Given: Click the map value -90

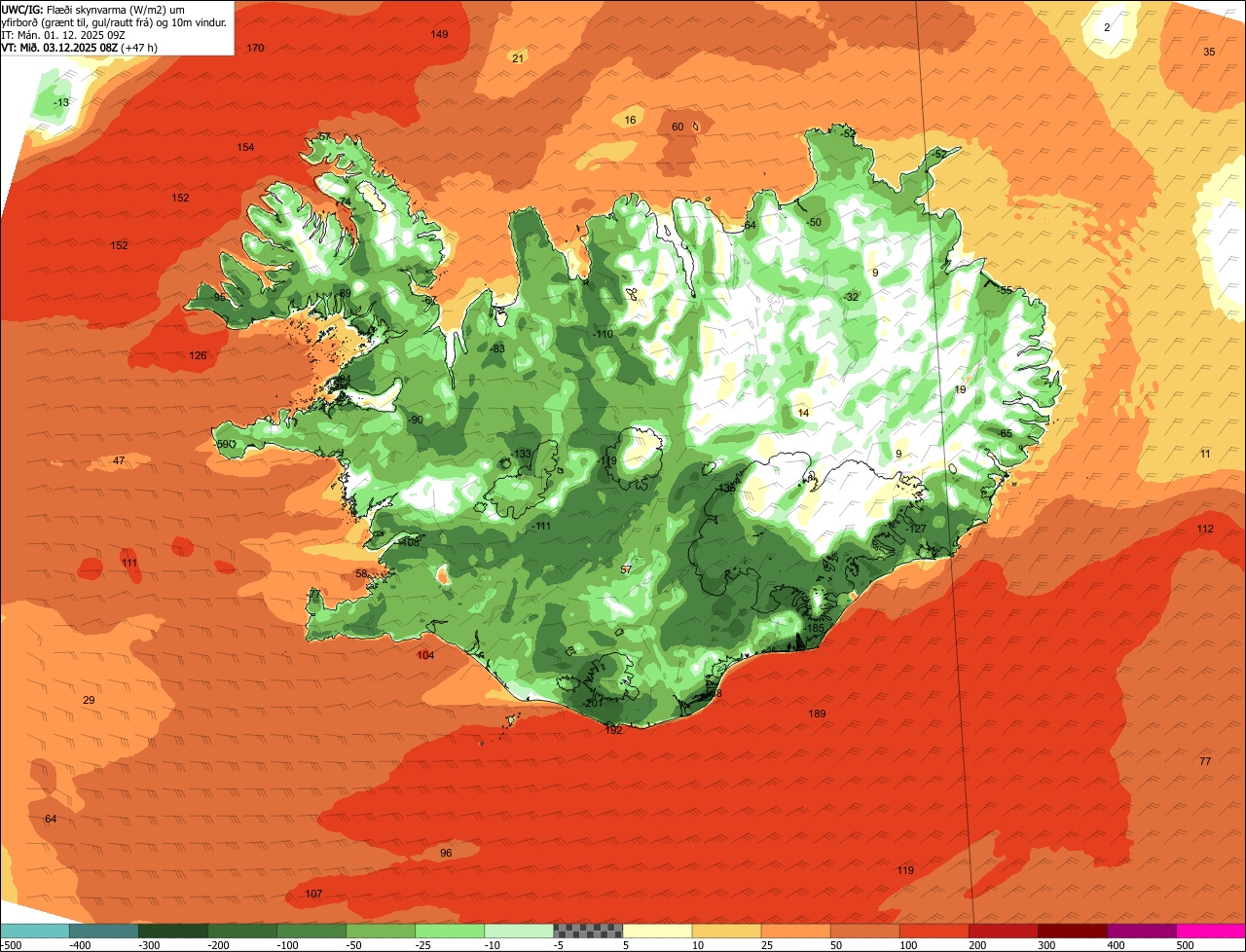Looking at the screenshot, I should (416, 420).
